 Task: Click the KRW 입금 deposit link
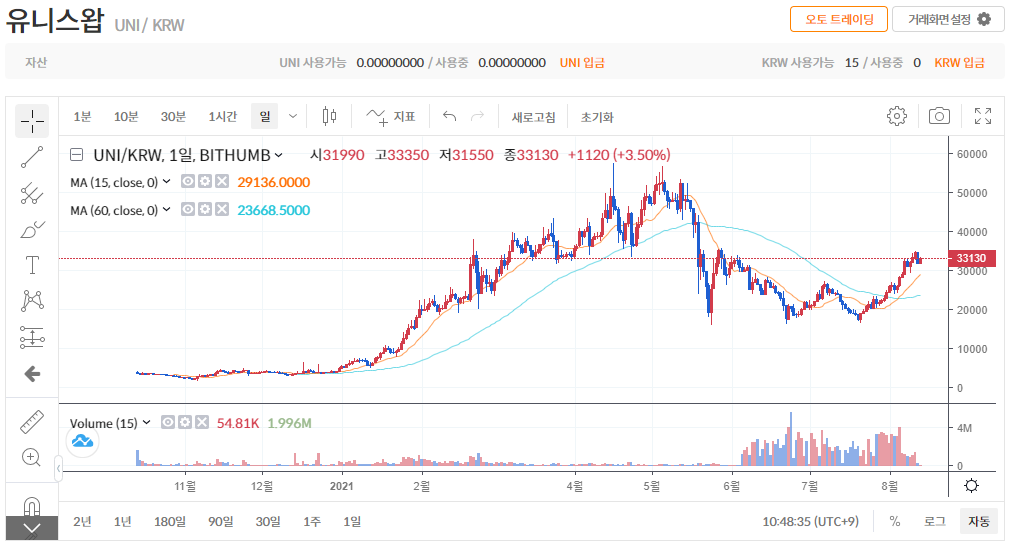point(959,62)
